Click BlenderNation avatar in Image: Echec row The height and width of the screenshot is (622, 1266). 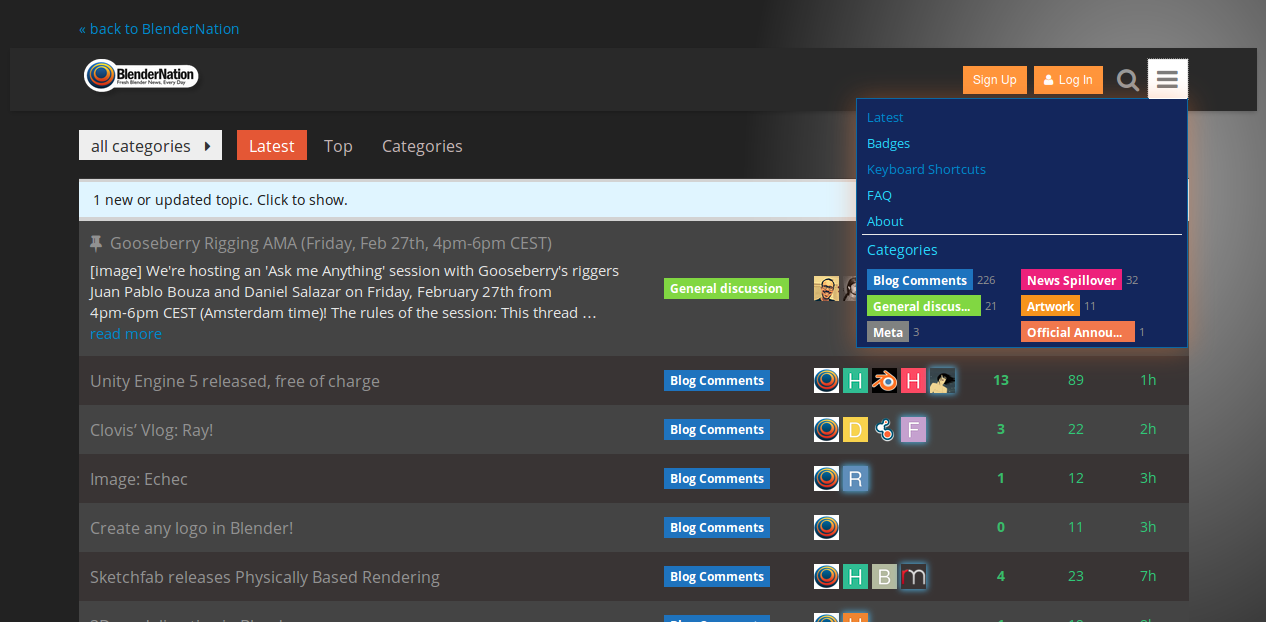point(826,478)
